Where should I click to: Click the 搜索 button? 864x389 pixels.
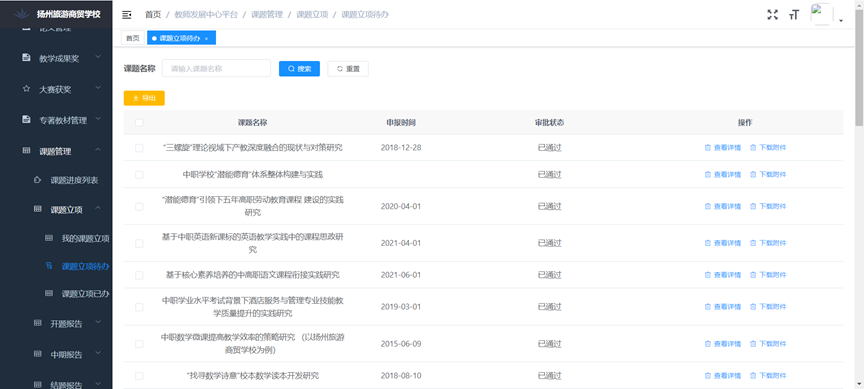click(x=299, y=68)
